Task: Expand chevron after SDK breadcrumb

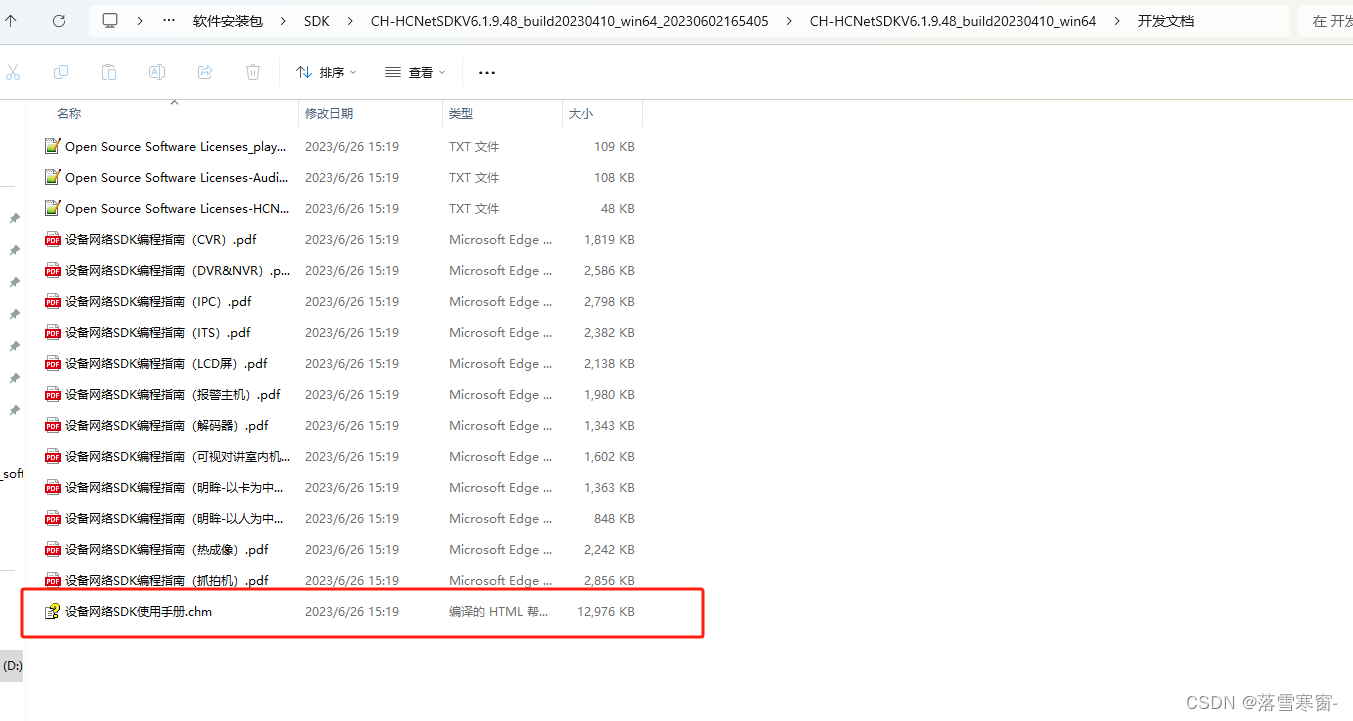Action: tap(349, 20)
